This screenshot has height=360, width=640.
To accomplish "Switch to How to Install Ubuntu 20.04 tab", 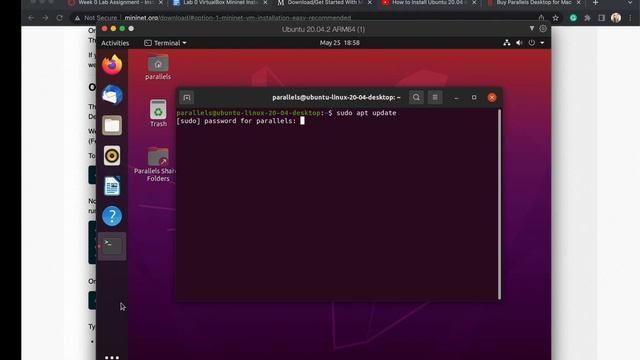I will [x=429, y=3].
